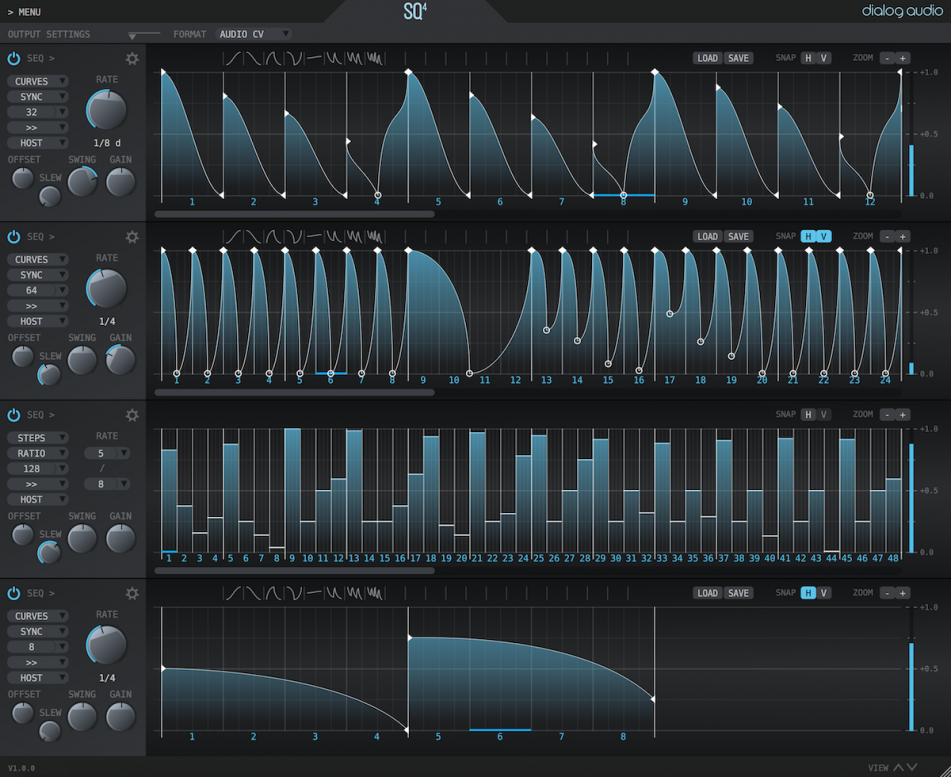This screenshot has width=951, height=777.
Task: Open the HOST sync dropdown in SEQ 4
Action: coord(37,677)
